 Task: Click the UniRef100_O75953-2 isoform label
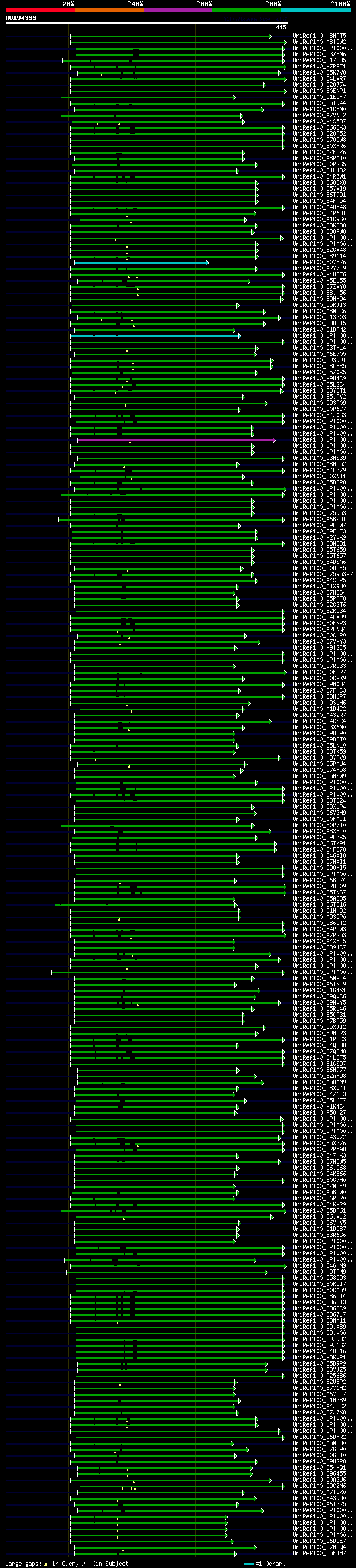click(x=323, y=574)
